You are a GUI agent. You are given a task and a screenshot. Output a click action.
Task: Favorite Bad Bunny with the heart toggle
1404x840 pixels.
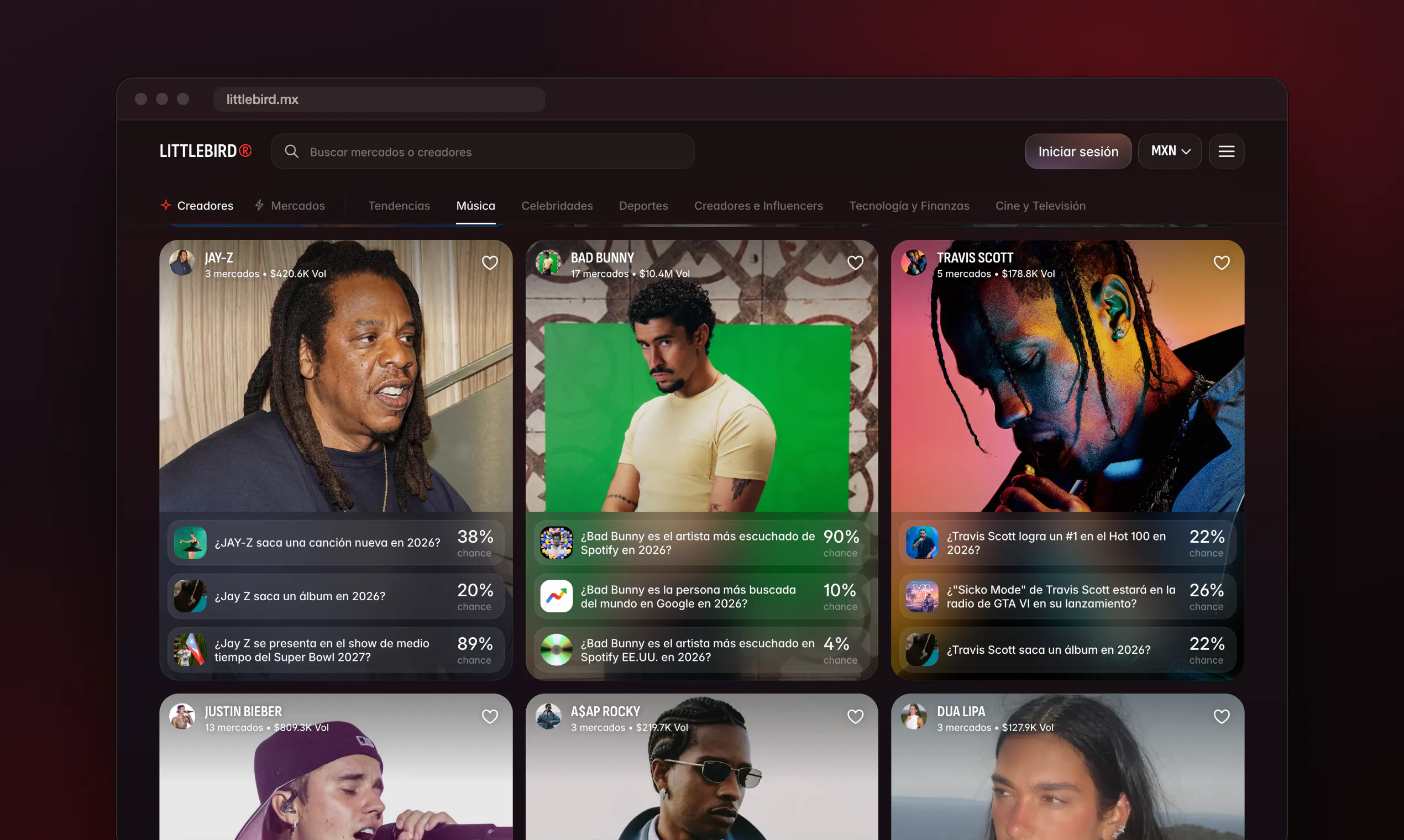856,263
